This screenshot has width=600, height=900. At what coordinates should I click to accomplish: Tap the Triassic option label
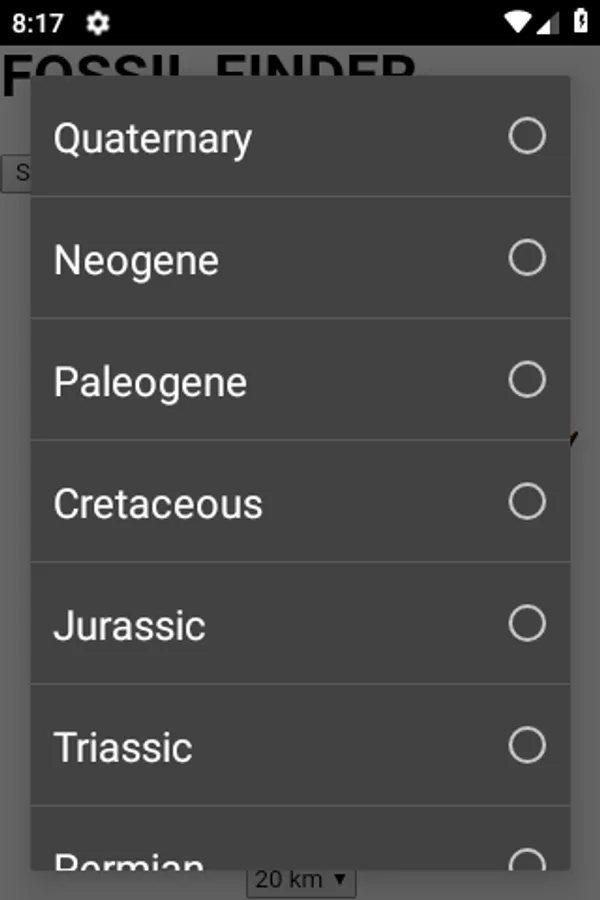tap(123, 748)
